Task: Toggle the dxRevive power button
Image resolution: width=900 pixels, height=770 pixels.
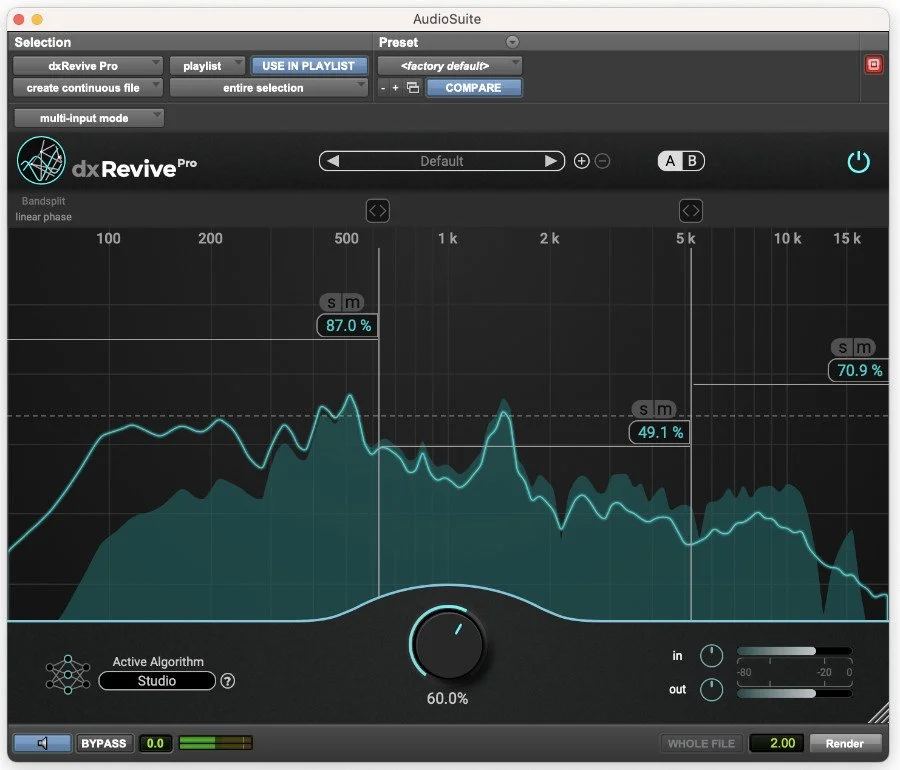Action: [x=858, y=162]
